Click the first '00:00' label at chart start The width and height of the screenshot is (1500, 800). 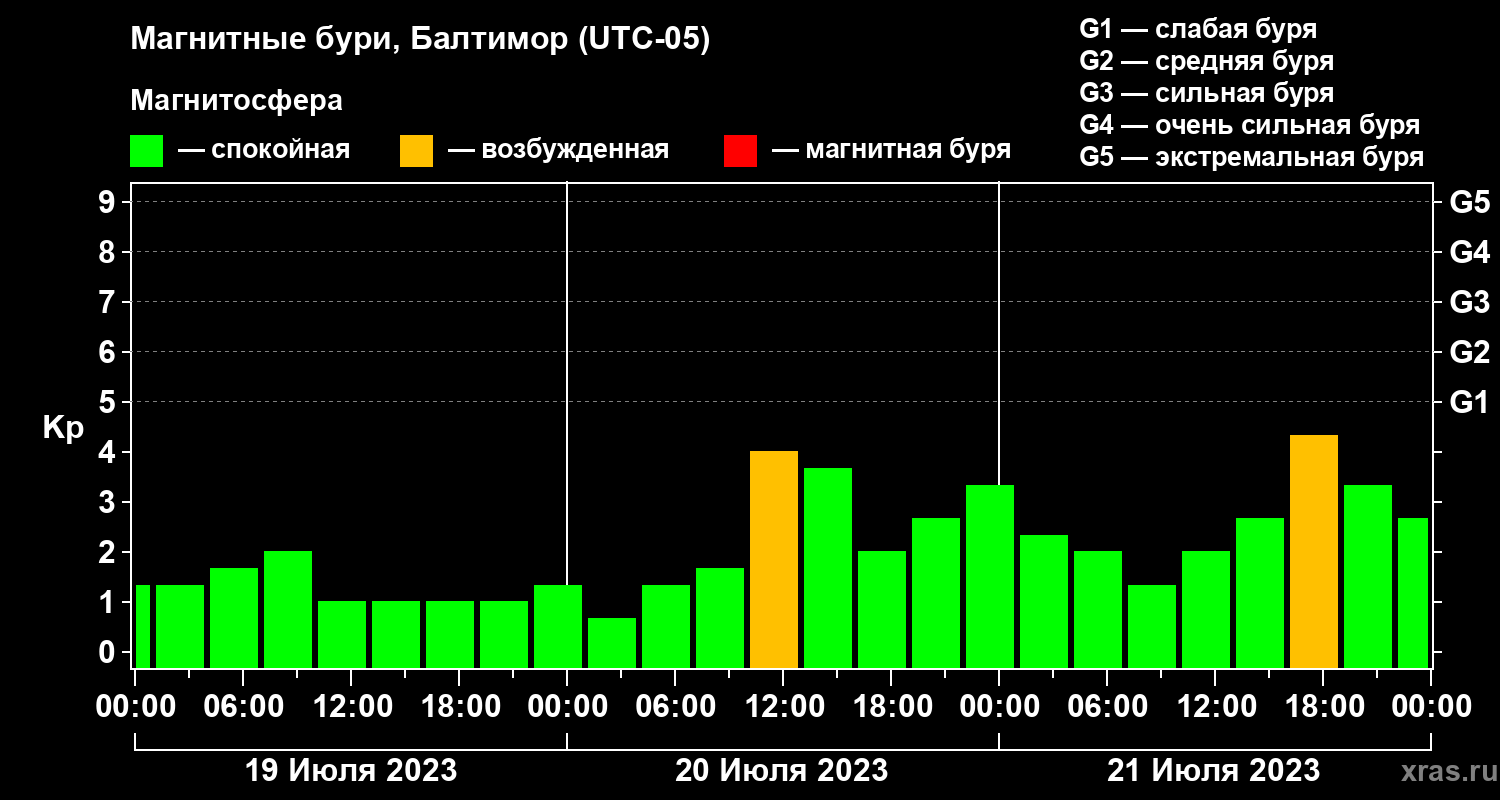click(135, 707)
